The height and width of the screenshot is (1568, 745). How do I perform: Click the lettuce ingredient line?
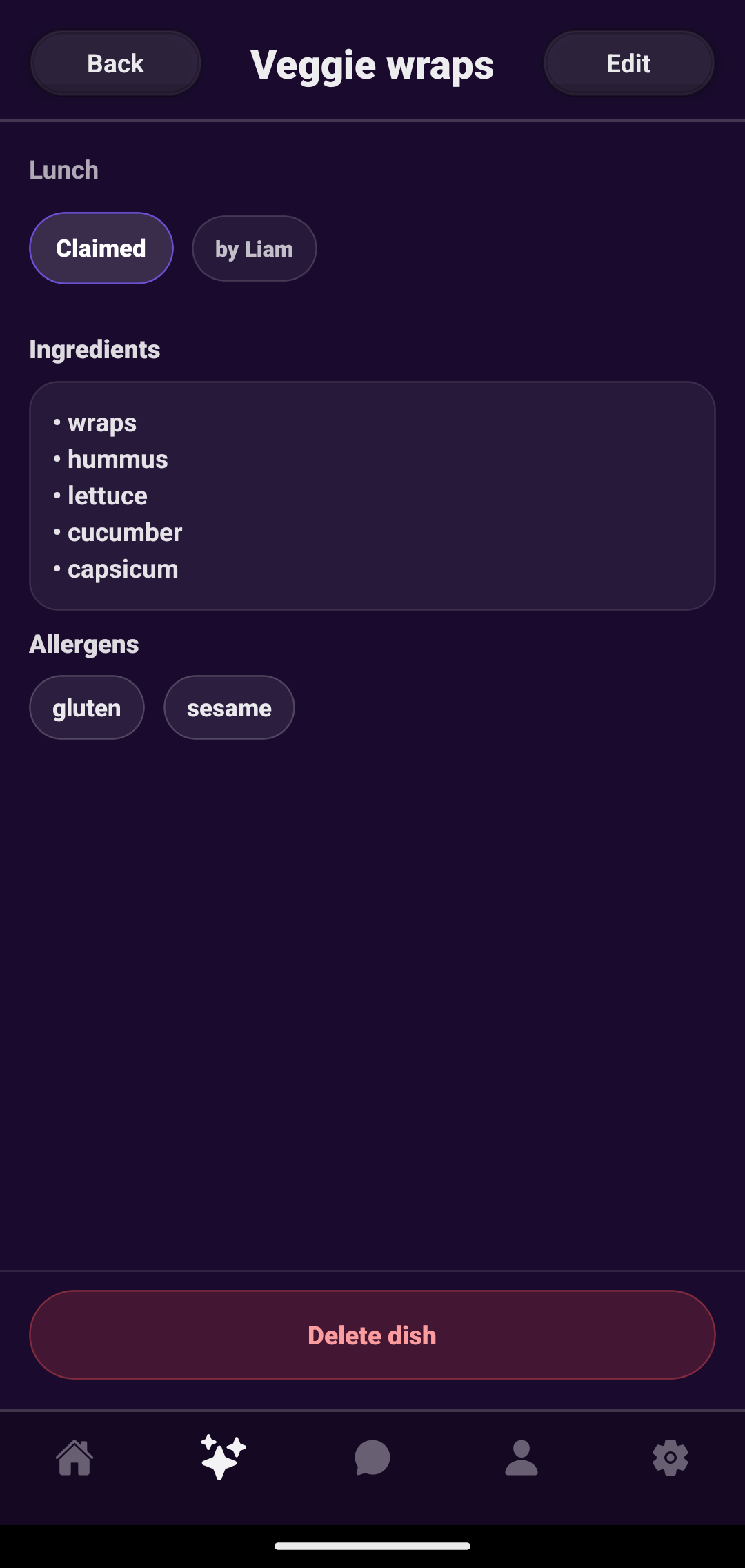point(107,496)
